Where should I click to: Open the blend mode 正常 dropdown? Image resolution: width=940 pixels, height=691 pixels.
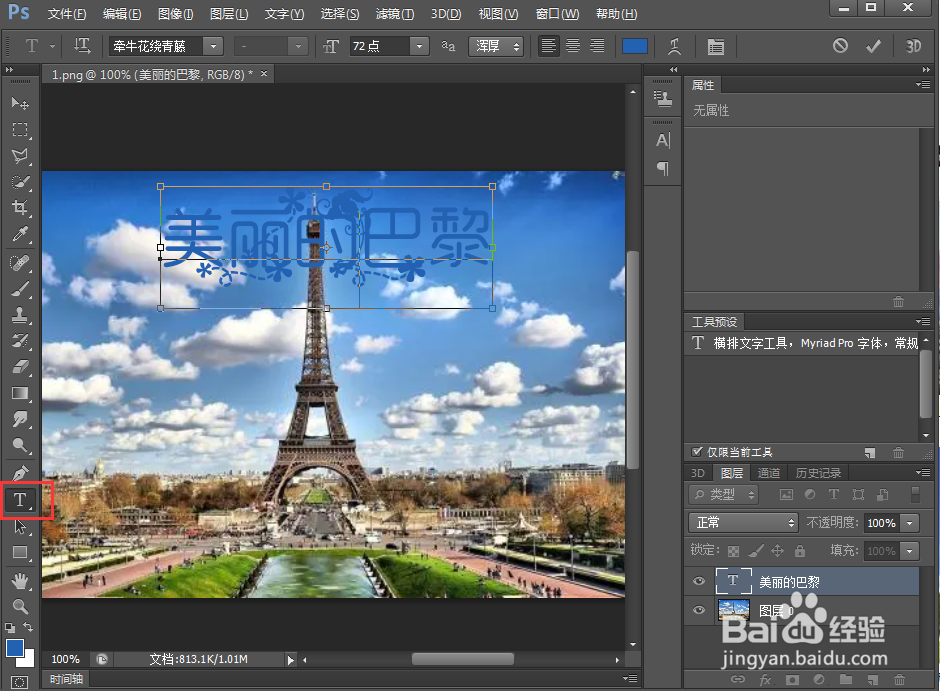click(743, 523)
